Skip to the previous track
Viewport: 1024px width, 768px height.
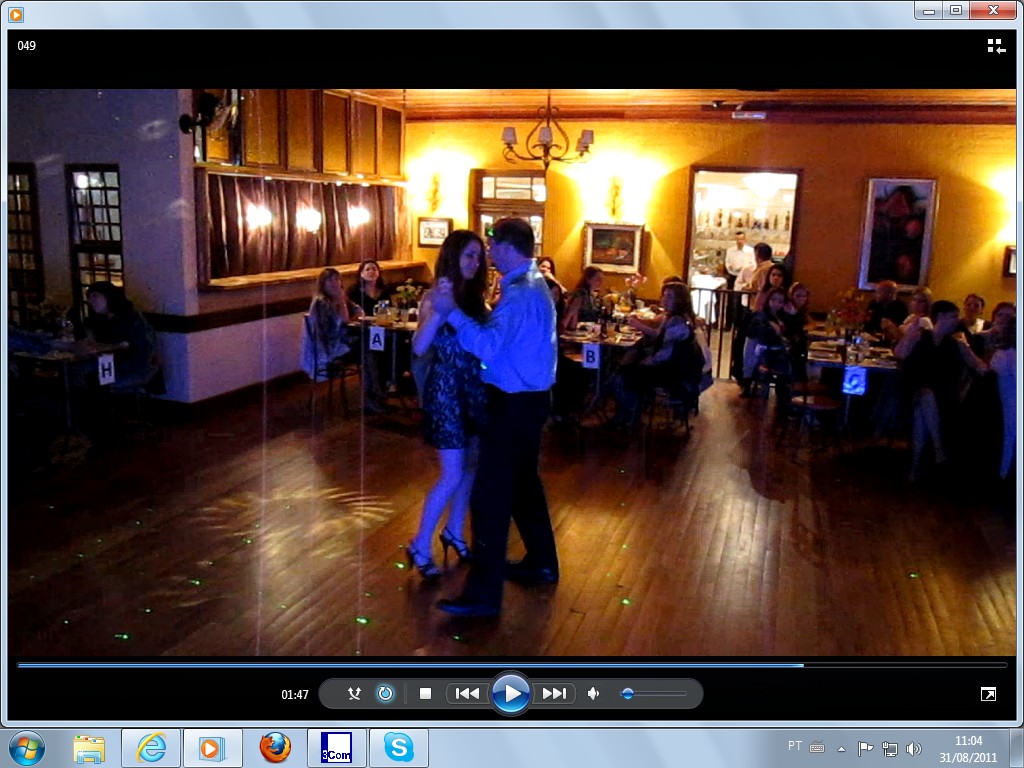pyautogui.click(x=467, y=693)
